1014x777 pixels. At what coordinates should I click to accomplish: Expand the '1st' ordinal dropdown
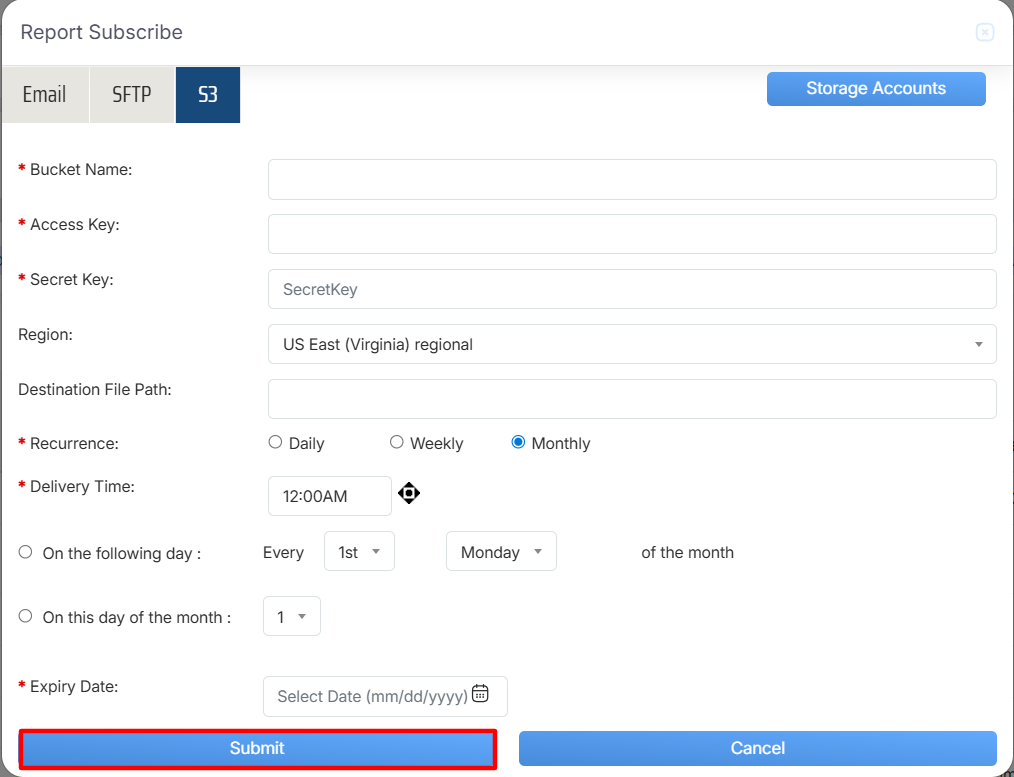click(359, 552)
